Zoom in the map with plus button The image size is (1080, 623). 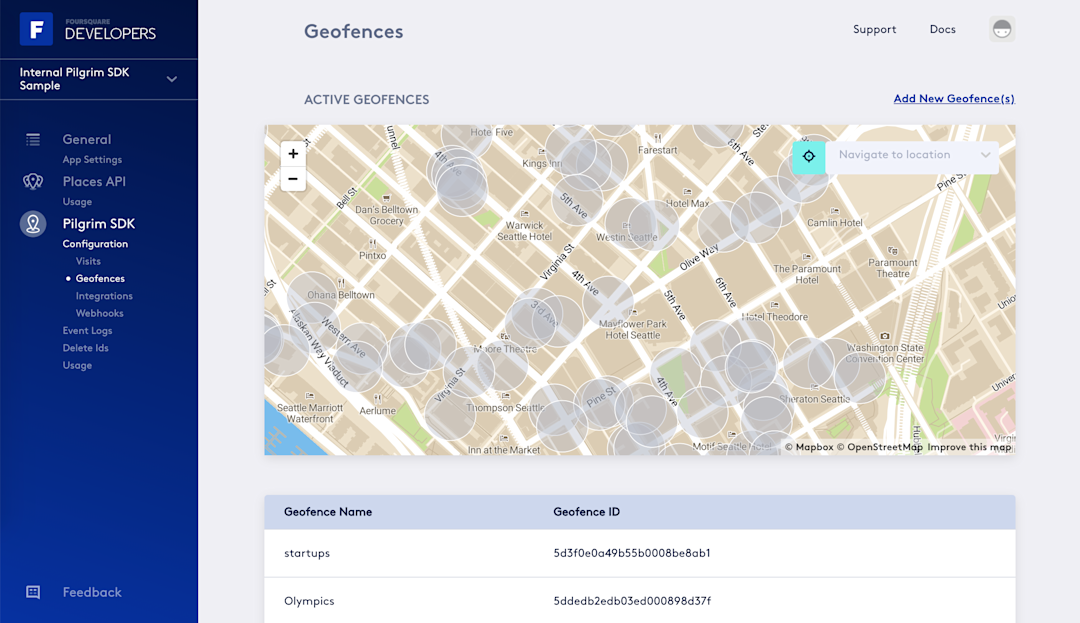pos(293,154)
